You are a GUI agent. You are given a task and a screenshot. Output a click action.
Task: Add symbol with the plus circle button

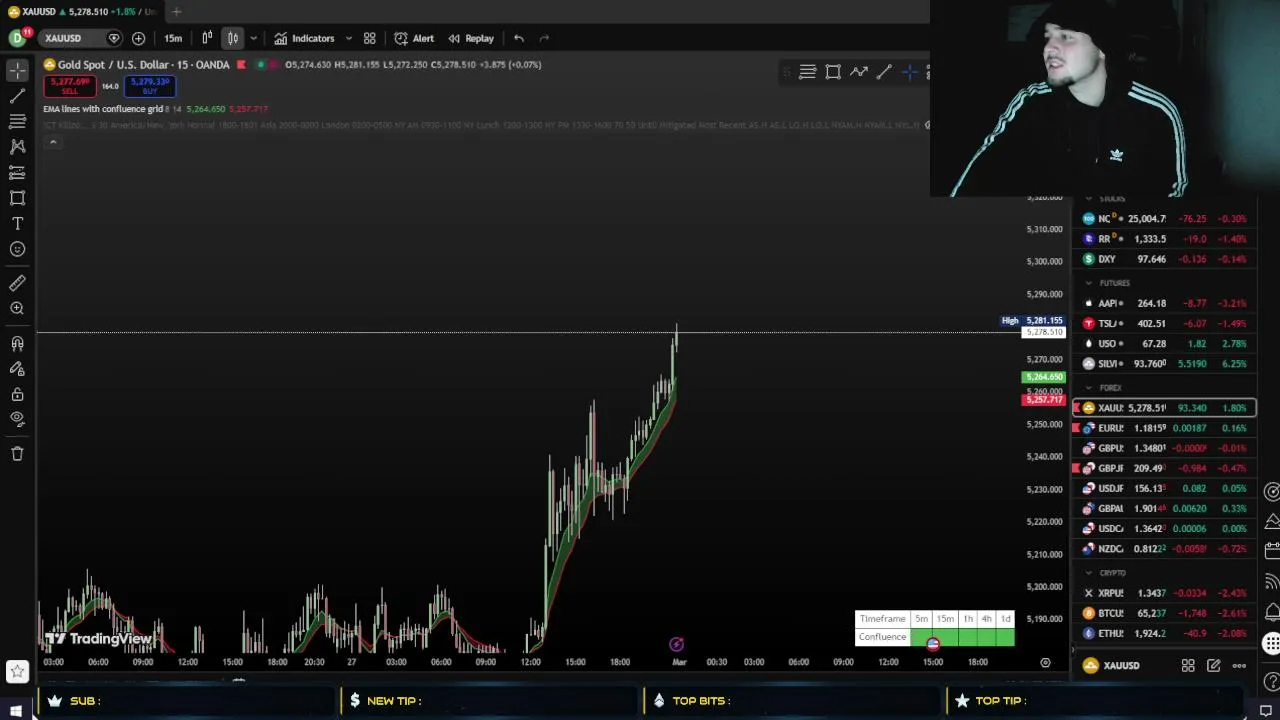[138, 38]
